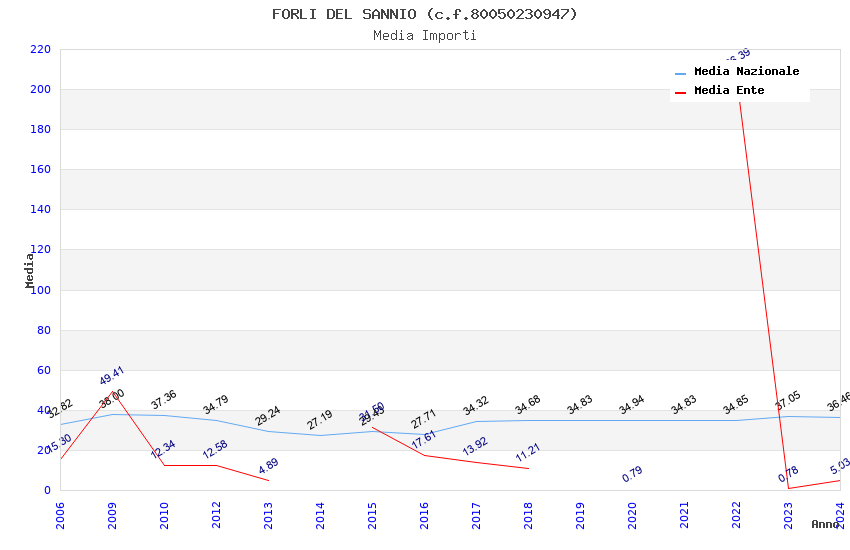
Task: Click the 2014 year axis label
Action: pyautogui.click(x=320, y=515)
